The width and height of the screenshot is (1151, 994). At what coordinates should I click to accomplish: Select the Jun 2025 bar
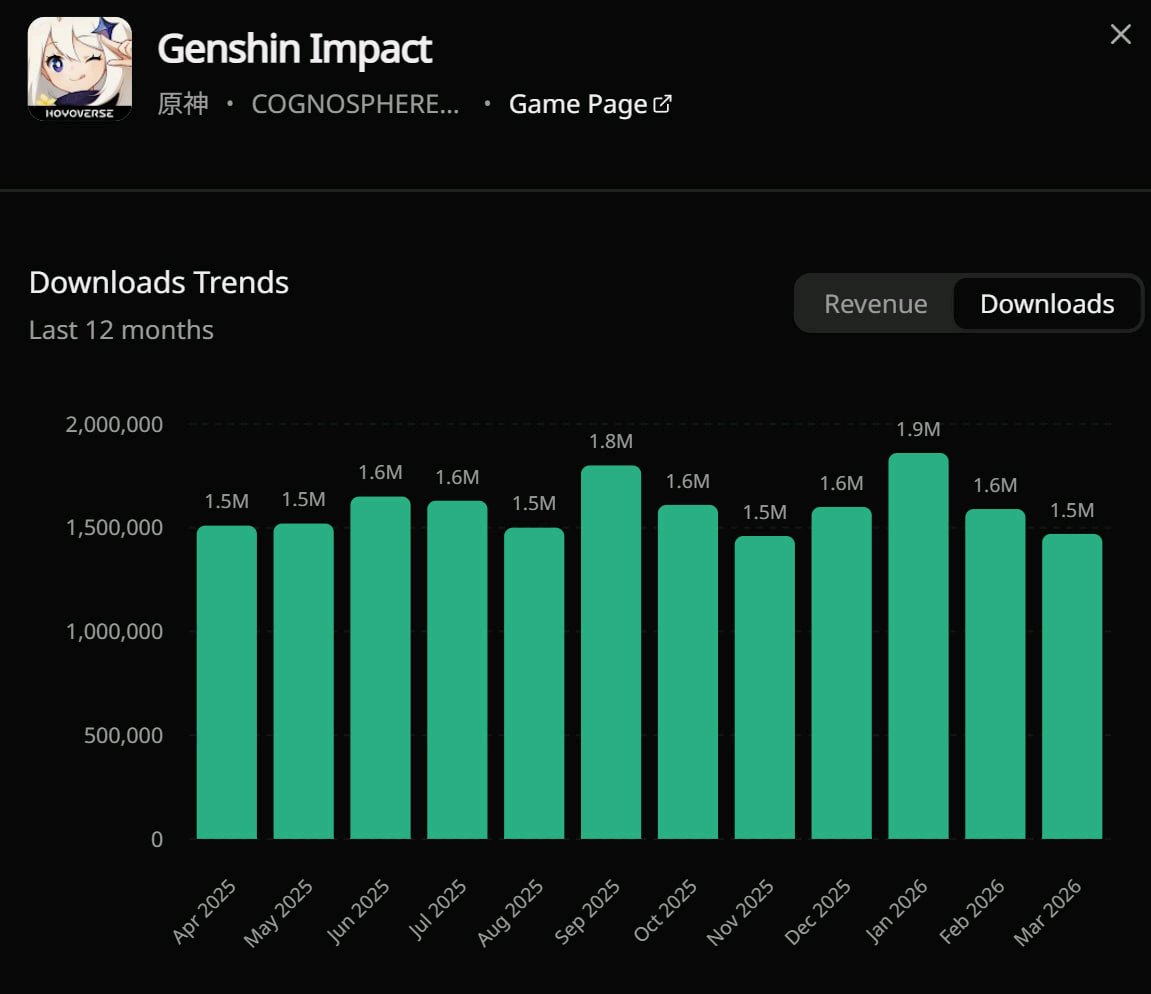380,667
